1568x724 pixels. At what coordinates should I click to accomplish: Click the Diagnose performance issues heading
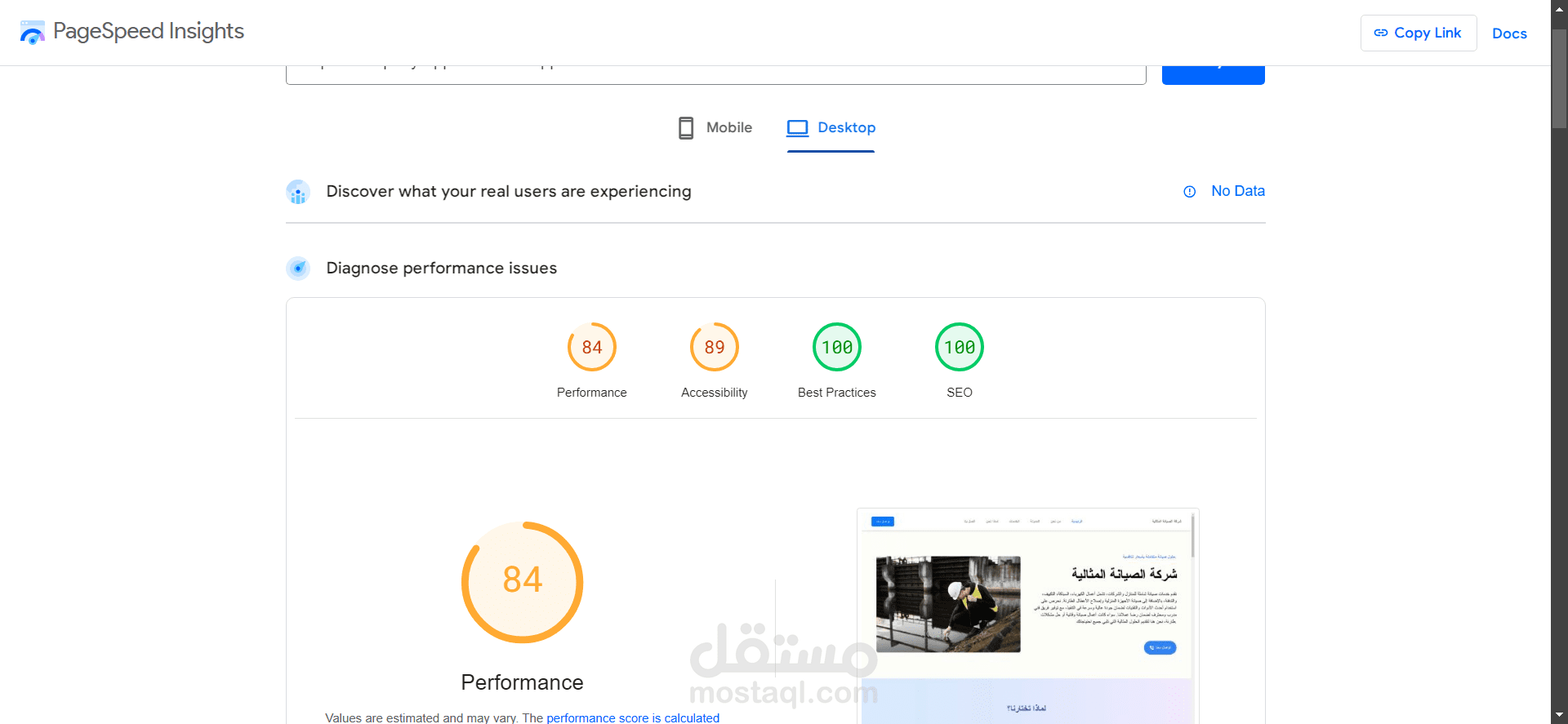coord(442,268)
